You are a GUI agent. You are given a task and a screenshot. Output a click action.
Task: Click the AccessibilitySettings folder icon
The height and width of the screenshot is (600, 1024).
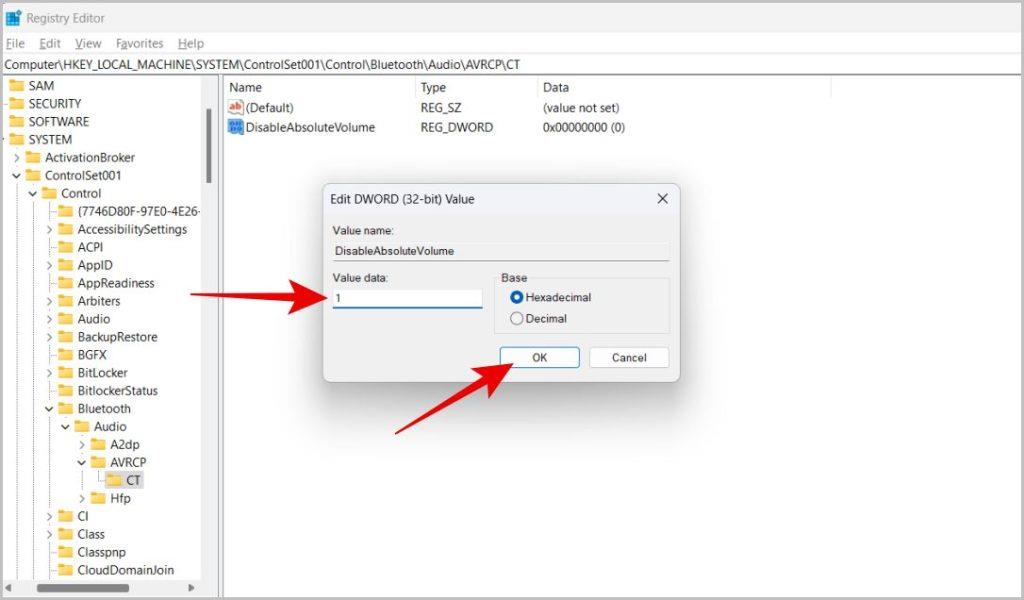click(66, 229)
